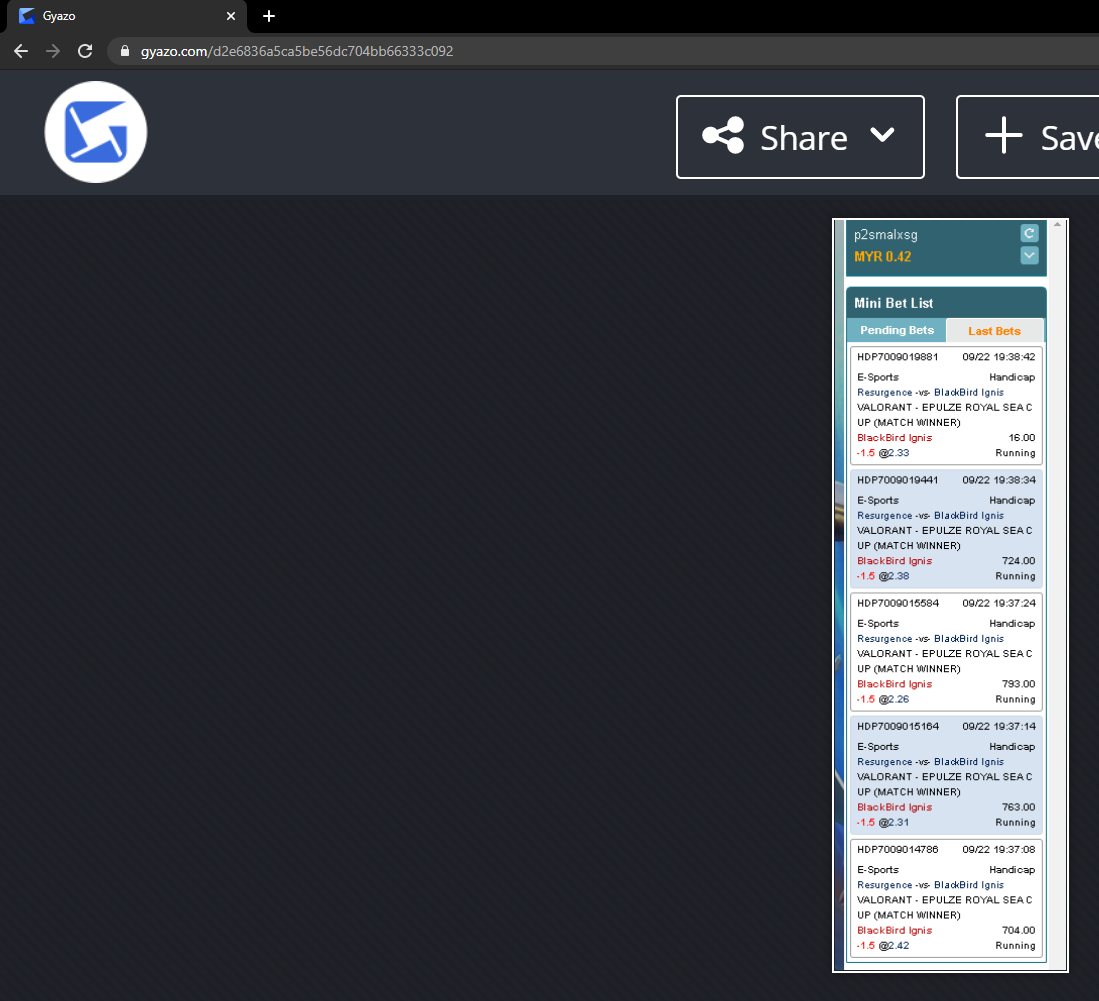This screenshot has height=1001, width=1099.
Task: Click the Save button with plus icon
Action: pyautogui.click(x=1028, y=137)
